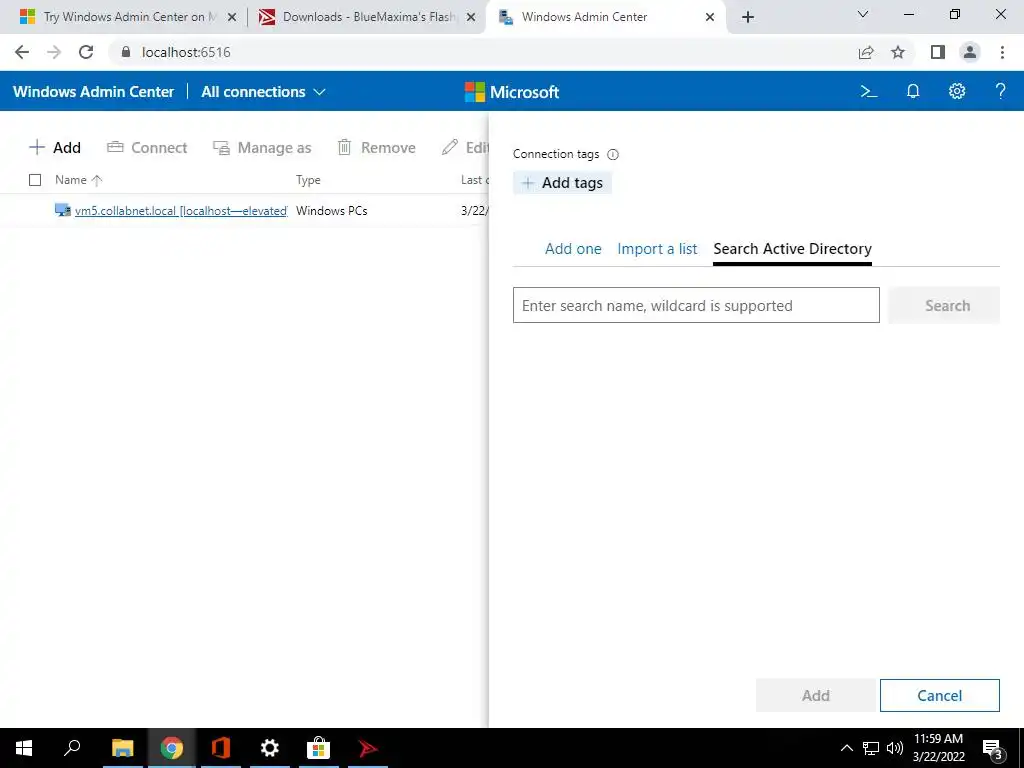Show hidden icons chevron in system tray
The image size is (1024, 768).
click(x=846, y=748)
